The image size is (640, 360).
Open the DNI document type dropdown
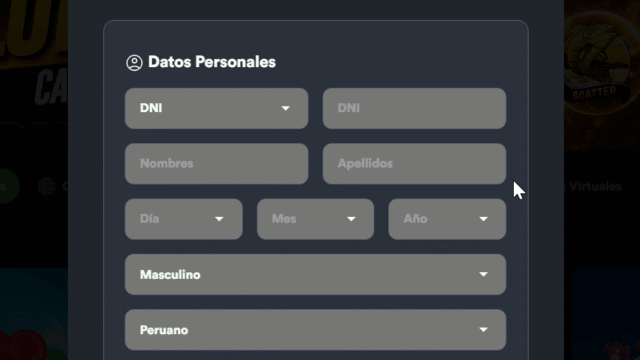pos(216,108)
